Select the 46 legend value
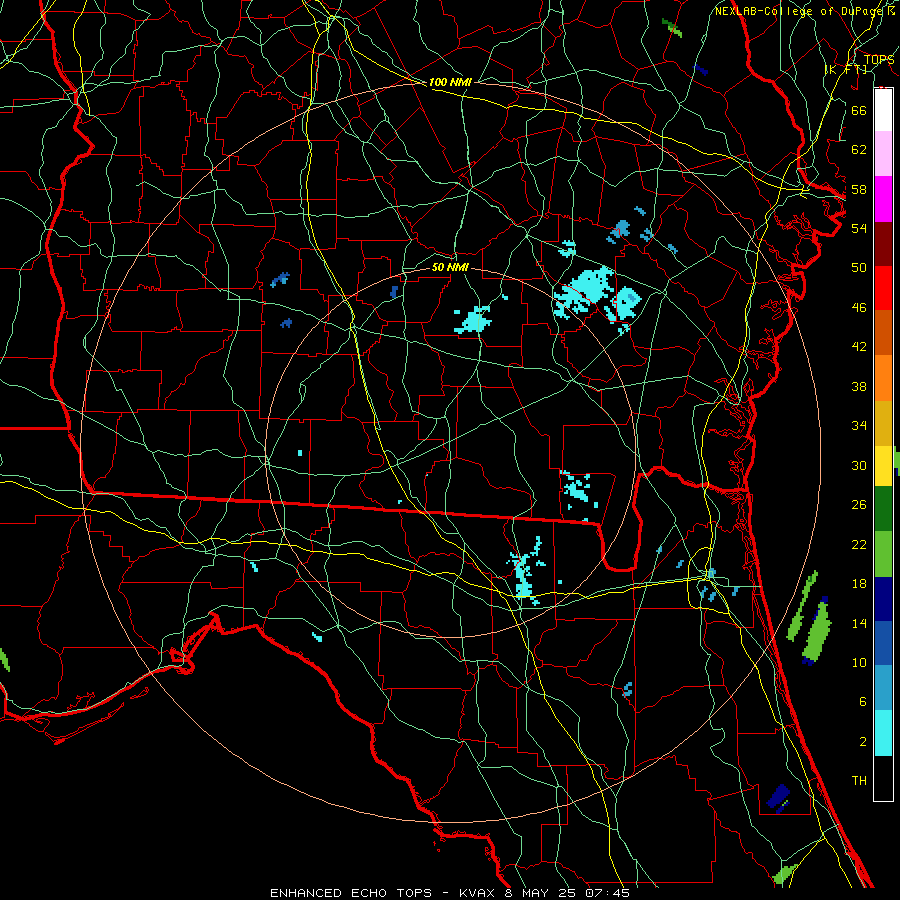Viewport: 900px width, 900px height. pos(859,308)
